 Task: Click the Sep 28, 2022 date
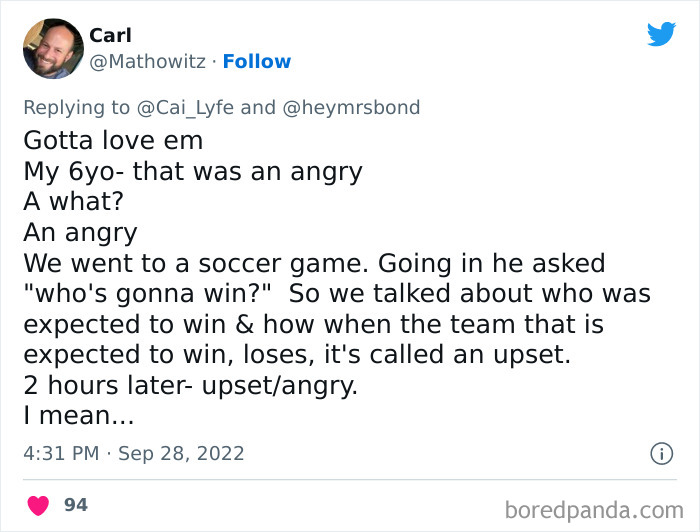tap(181, 452)
